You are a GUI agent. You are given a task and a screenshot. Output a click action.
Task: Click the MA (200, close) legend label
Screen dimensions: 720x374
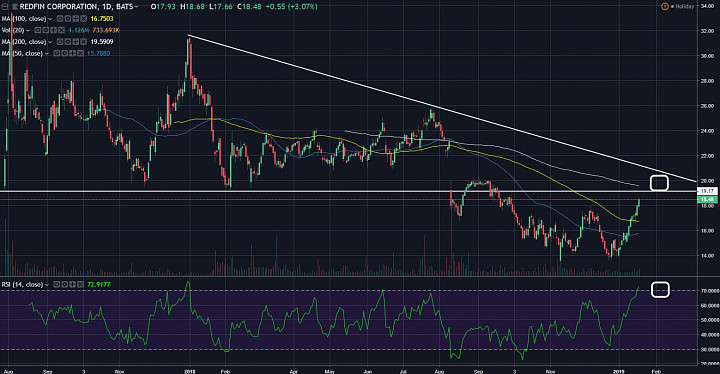pos(24,41)
